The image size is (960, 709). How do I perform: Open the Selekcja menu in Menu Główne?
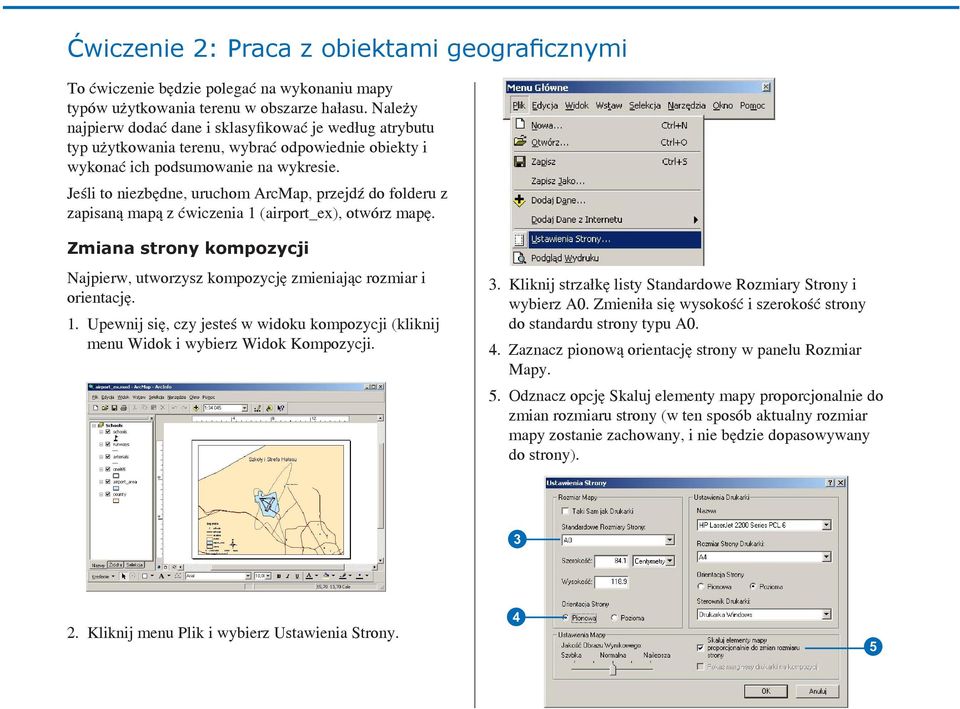[645, 105]
